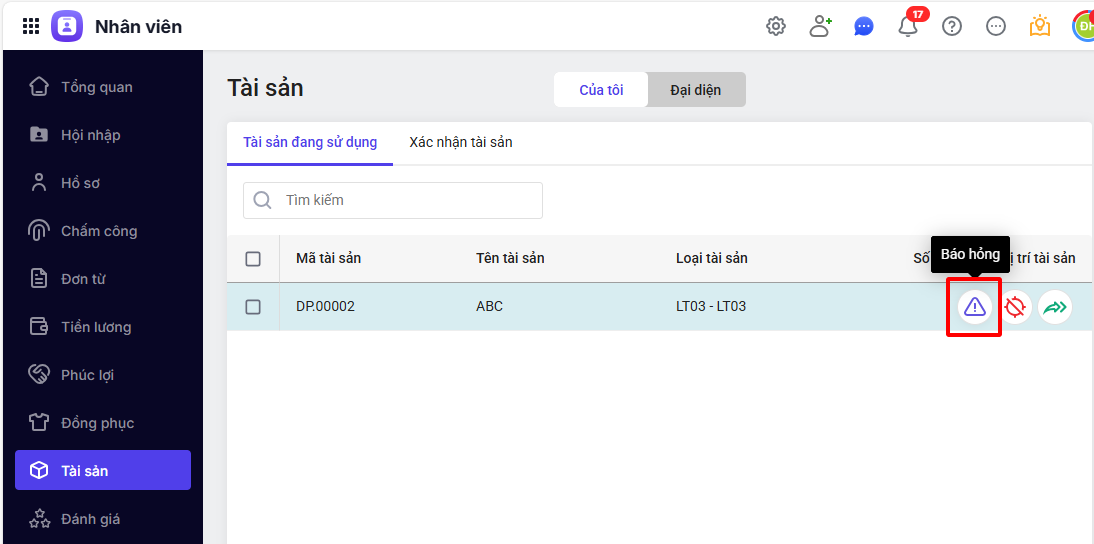Click the Tìm kiếm search field
The image size is (1094, 544).
point(393,201)
